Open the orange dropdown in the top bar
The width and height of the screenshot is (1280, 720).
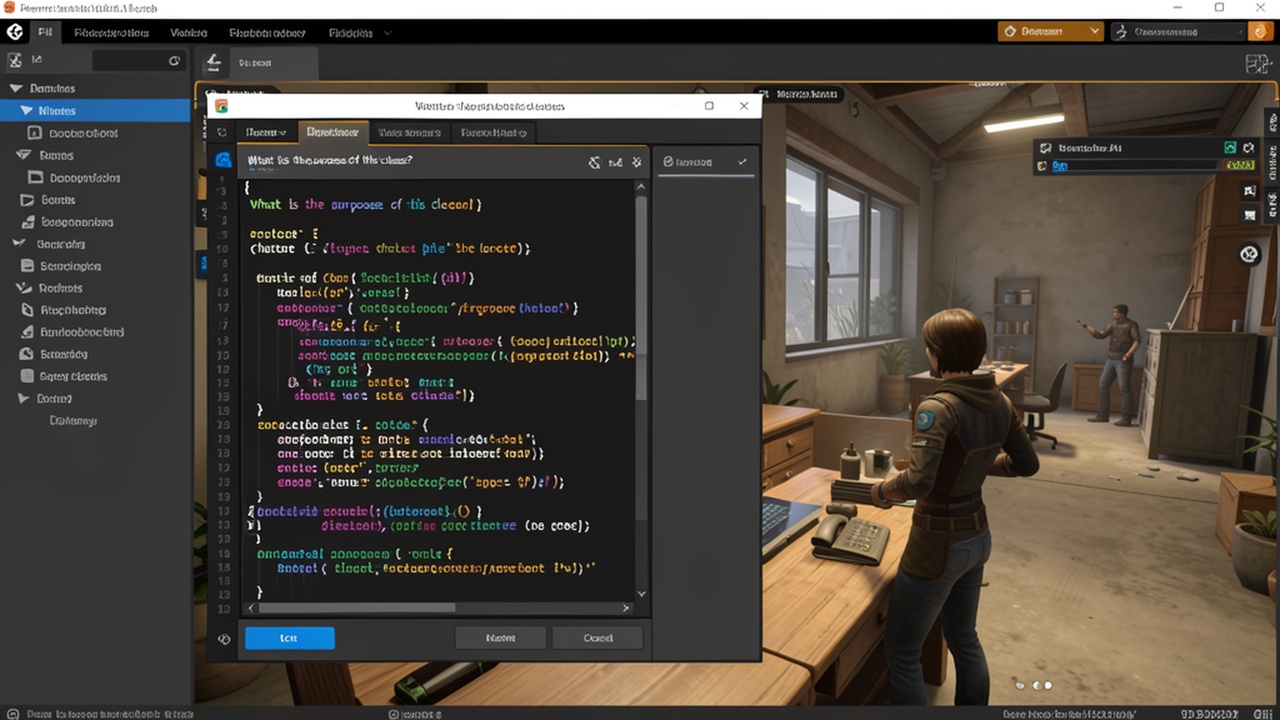tap(1050, 32)
